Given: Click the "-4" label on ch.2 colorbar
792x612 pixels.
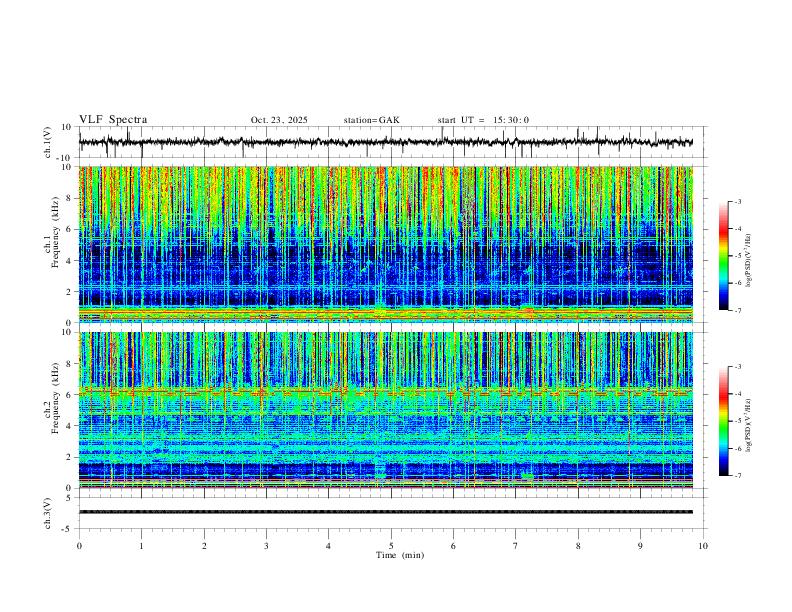Looking at the screenshot, I should point(738,394).
